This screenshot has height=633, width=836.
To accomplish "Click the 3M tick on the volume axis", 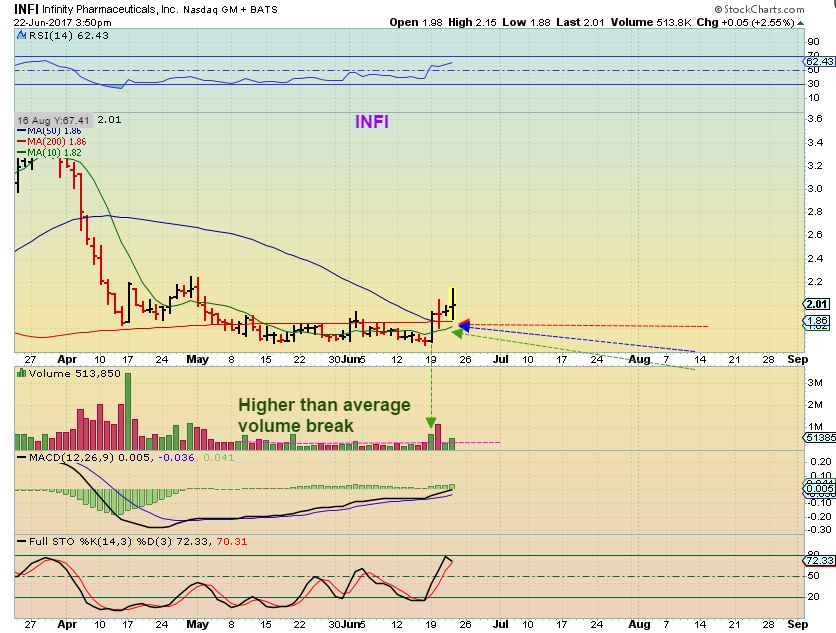I will [x=815, y=382].
